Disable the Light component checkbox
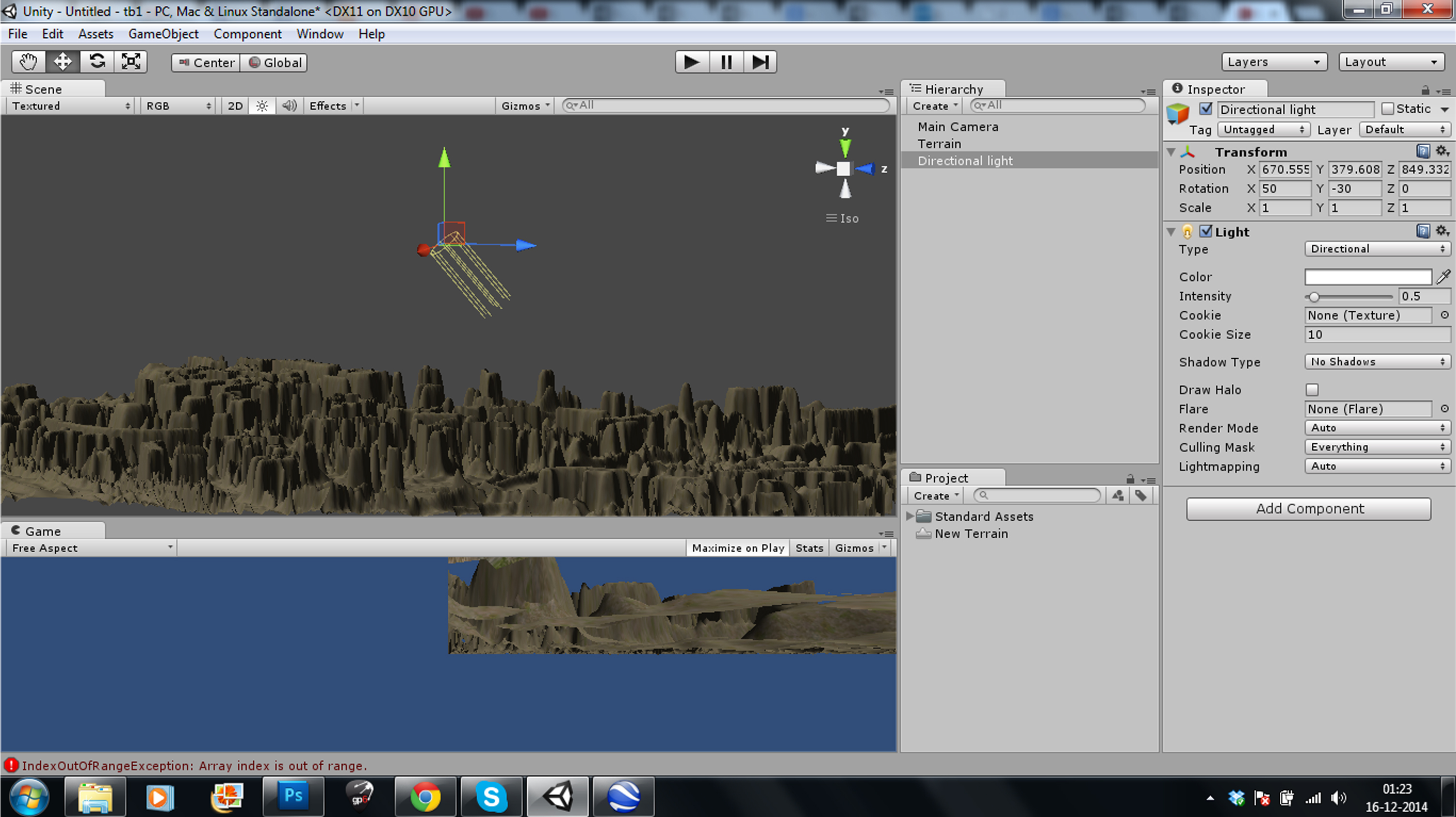This screenshot has width=1456, height=817. pos(1206,231)
